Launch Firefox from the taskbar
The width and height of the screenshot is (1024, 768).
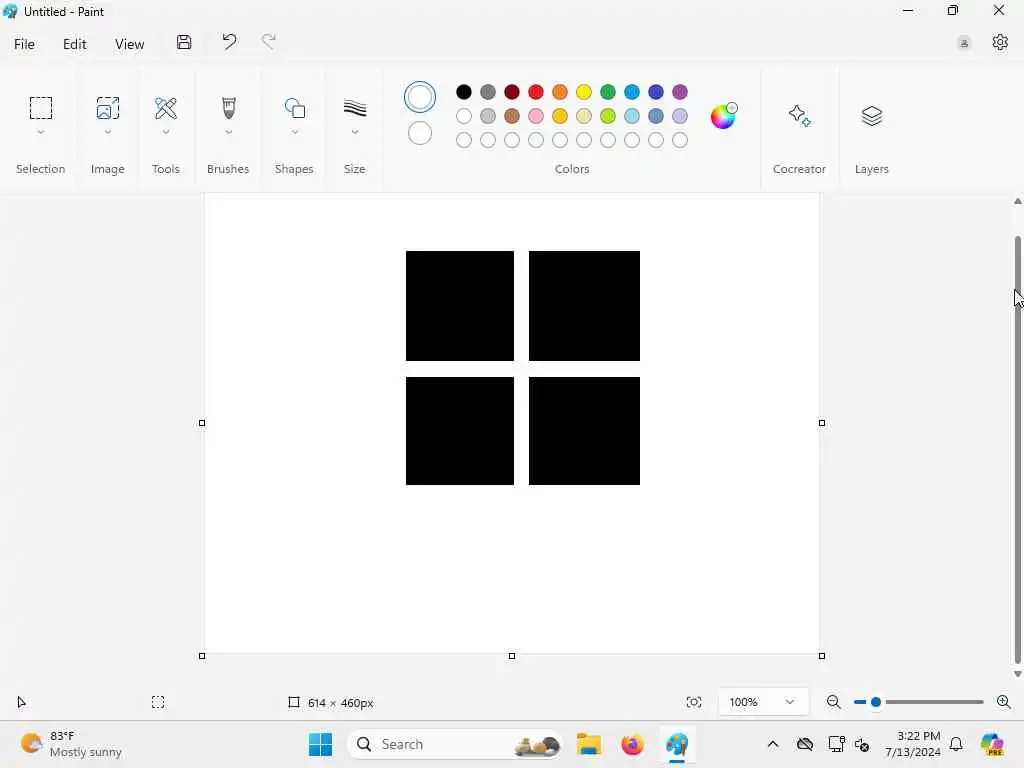click(632, 744)
